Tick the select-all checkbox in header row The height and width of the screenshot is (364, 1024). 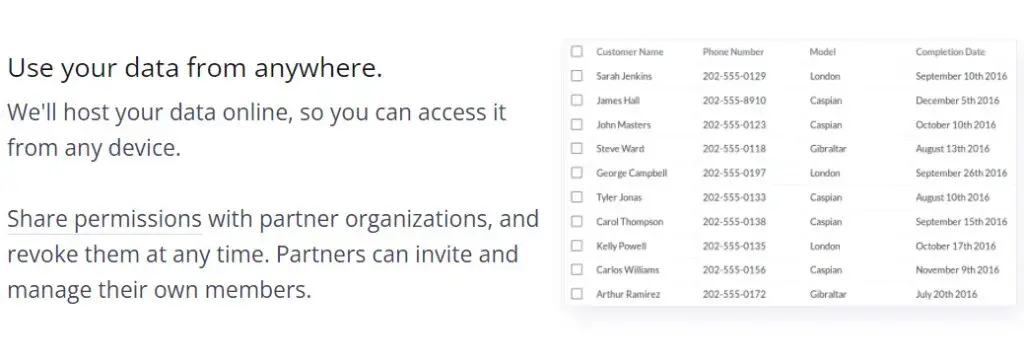[576, 52]
